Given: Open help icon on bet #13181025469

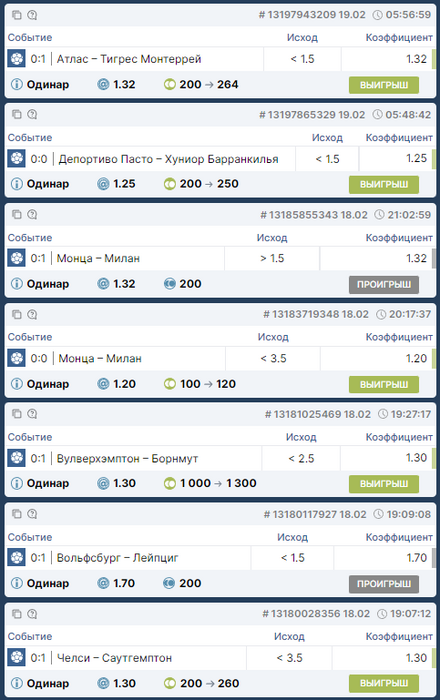Looking at the screenshot, I should coord(32,414).
